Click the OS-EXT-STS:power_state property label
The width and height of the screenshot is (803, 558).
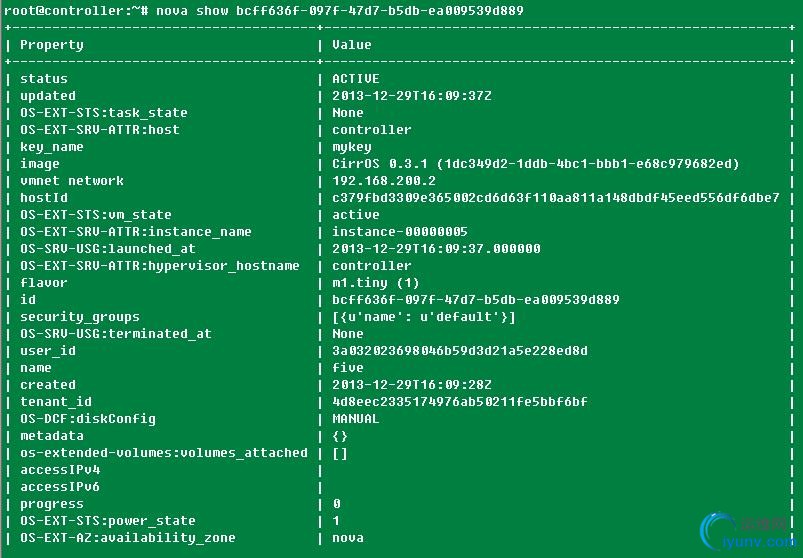pos(108,521)
